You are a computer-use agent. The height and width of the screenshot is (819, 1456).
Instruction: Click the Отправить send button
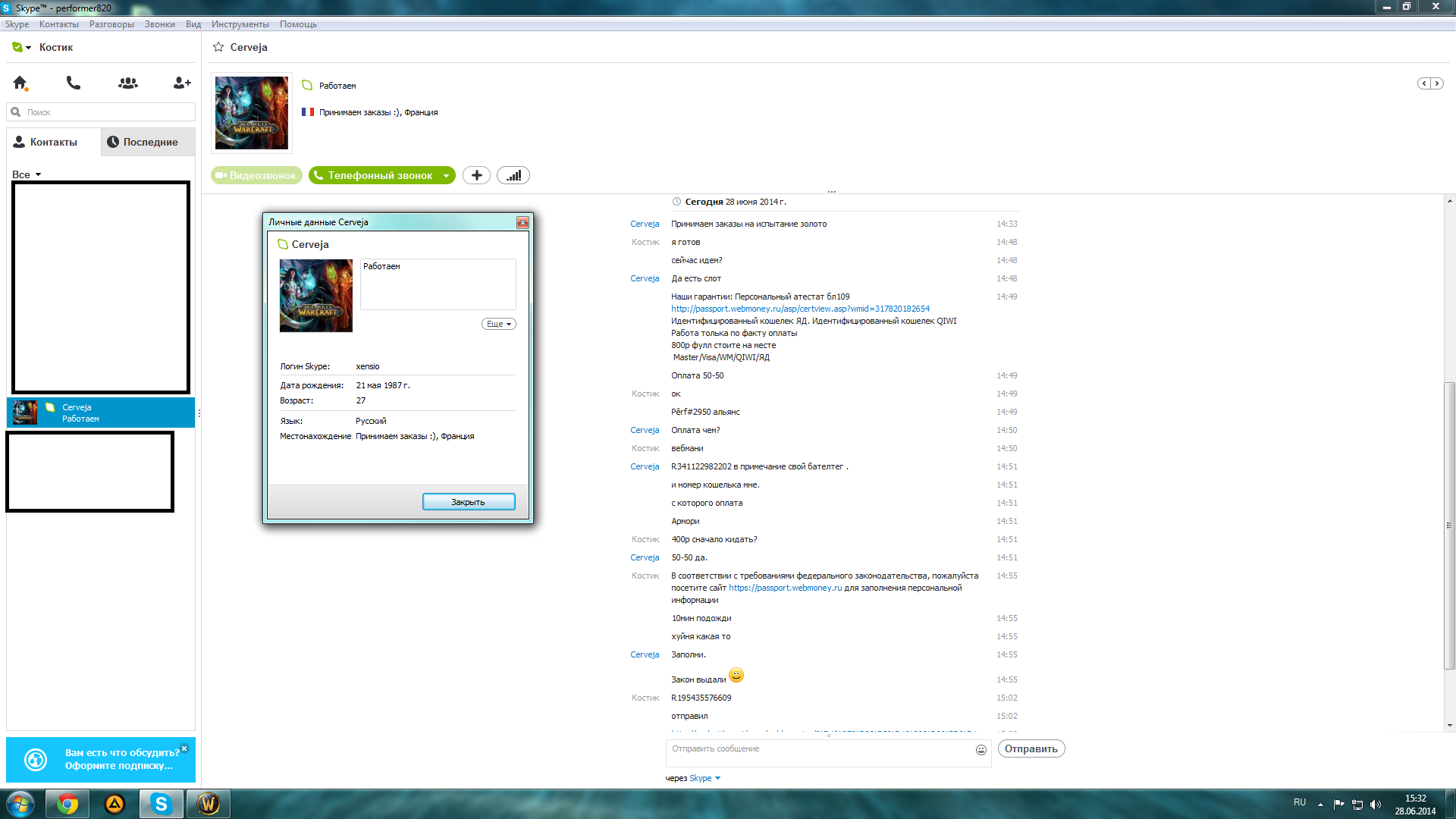click(1031, 748)
